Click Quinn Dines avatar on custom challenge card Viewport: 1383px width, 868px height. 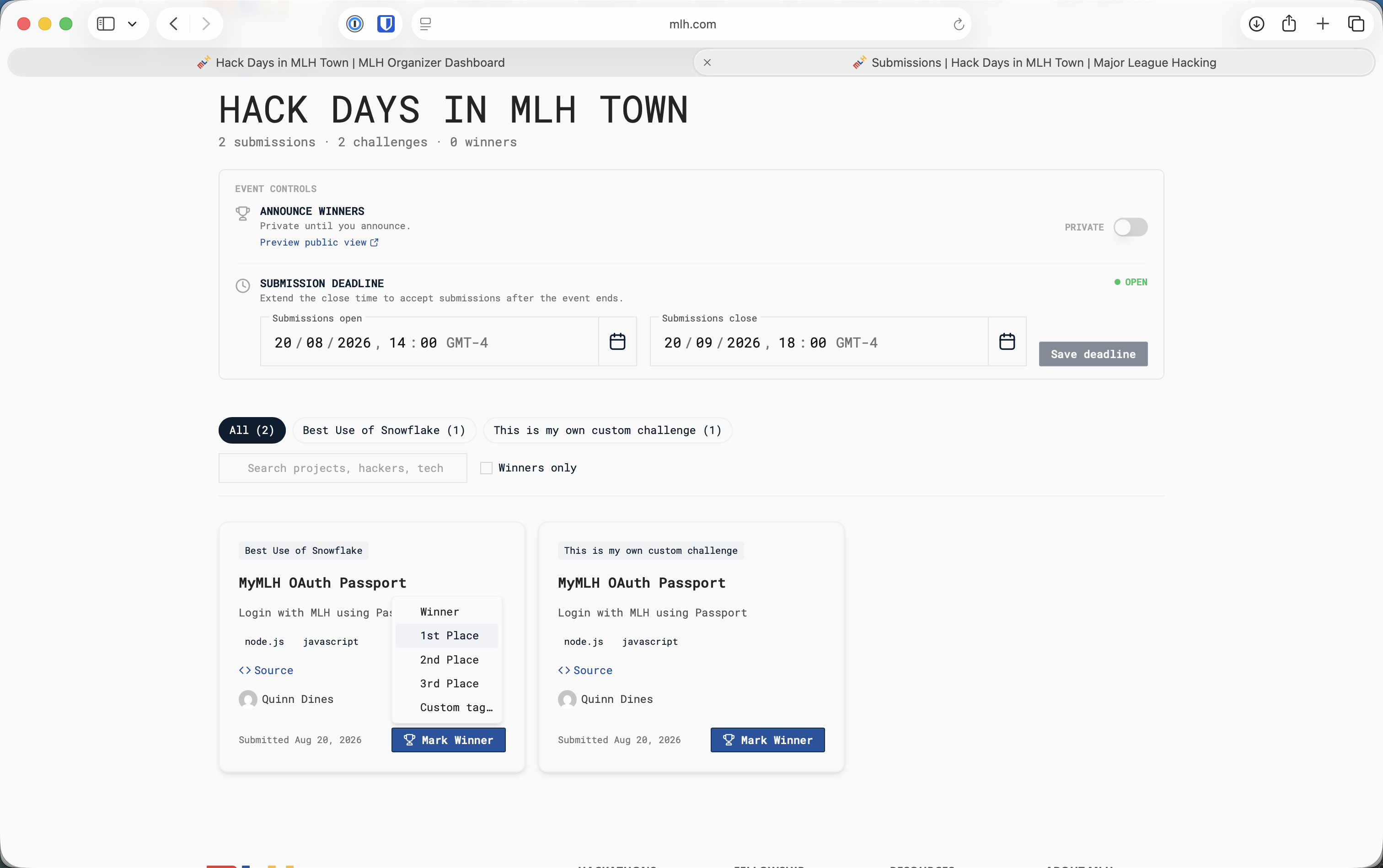[x=567, y=699]
